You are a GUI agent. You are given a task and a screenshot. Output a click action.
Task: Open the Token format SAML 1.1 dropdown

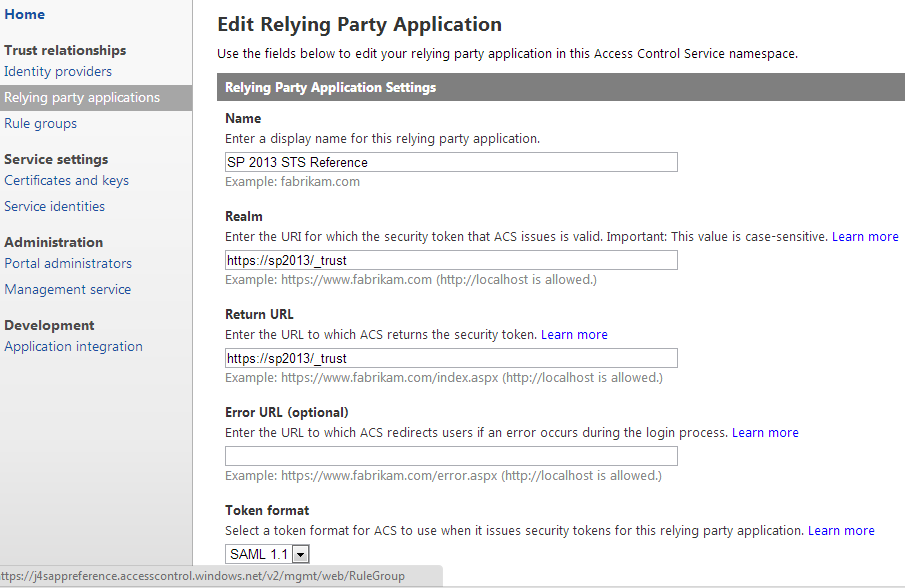pos(267,555)
